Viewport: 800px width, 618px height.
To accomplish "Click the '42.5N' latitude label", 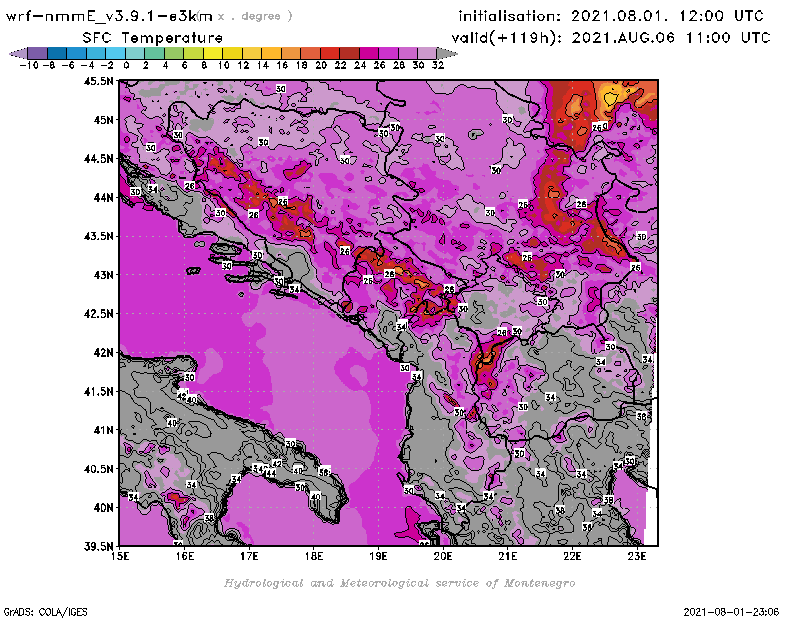I will (x=98, y=314).
